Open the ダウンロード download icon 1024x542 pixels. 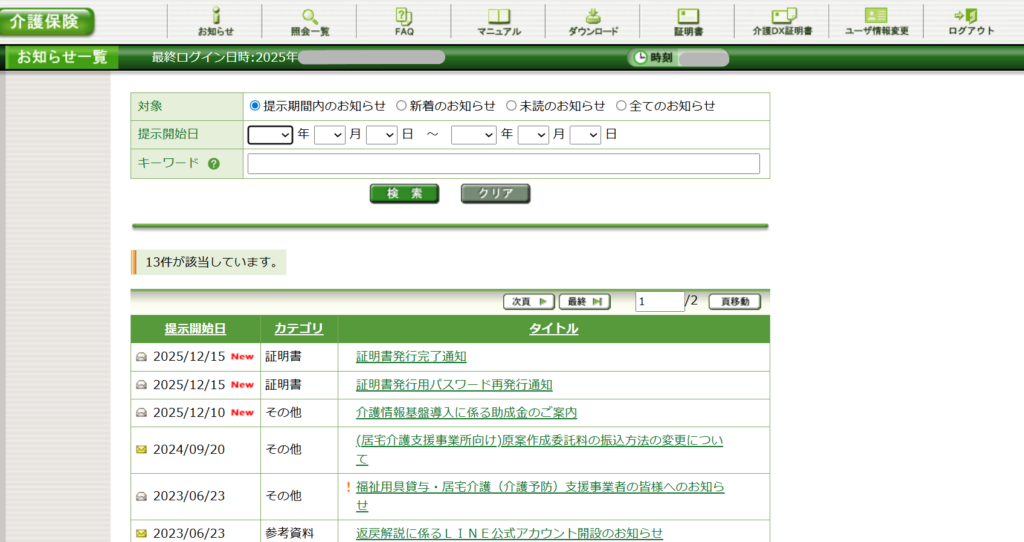point(593,21)
